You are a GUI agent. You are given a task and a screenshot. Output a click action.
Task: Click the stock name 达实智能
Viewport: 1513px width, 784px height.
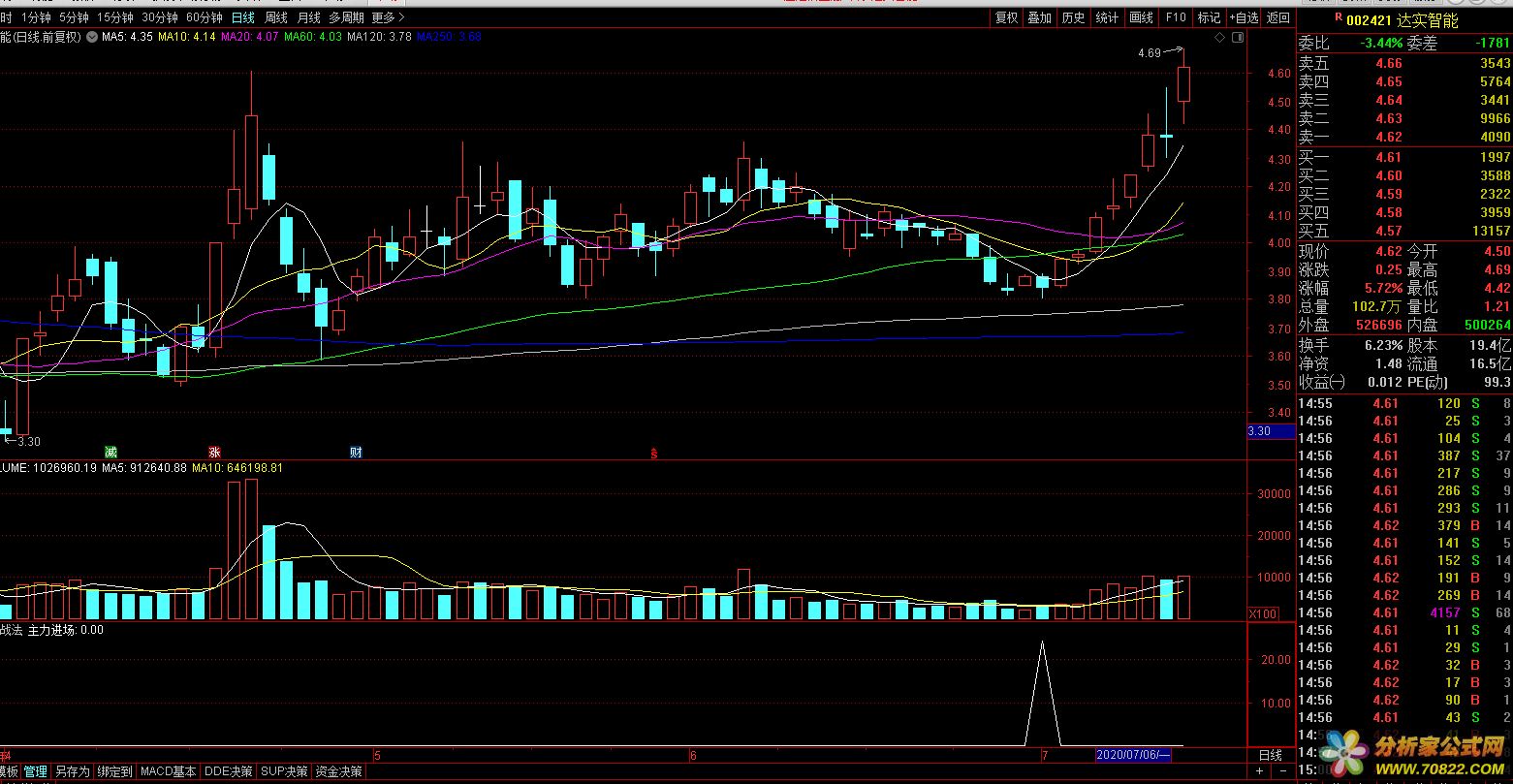coord(1428,20)
